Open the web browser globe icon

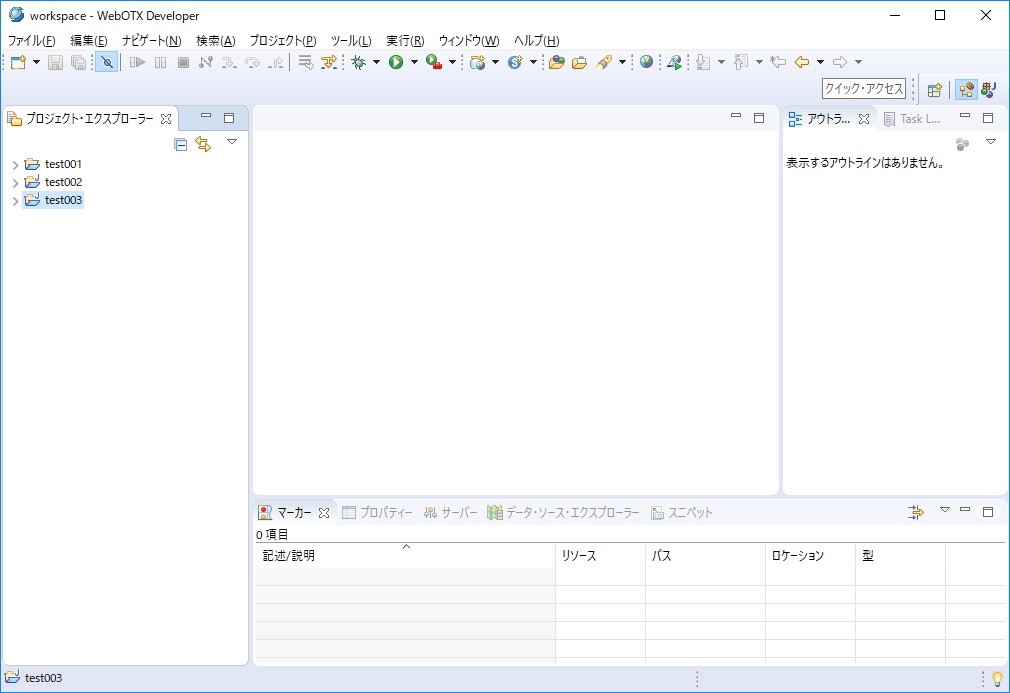click(647, 62)
